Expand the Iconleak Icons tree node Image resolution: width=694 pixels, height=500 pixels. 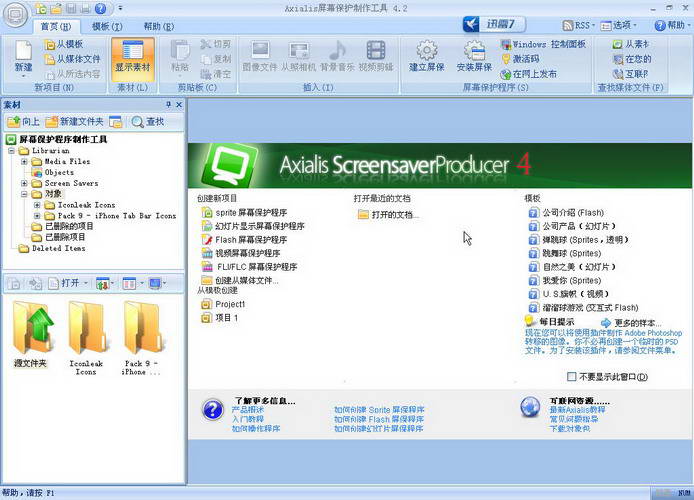point(38,205)
